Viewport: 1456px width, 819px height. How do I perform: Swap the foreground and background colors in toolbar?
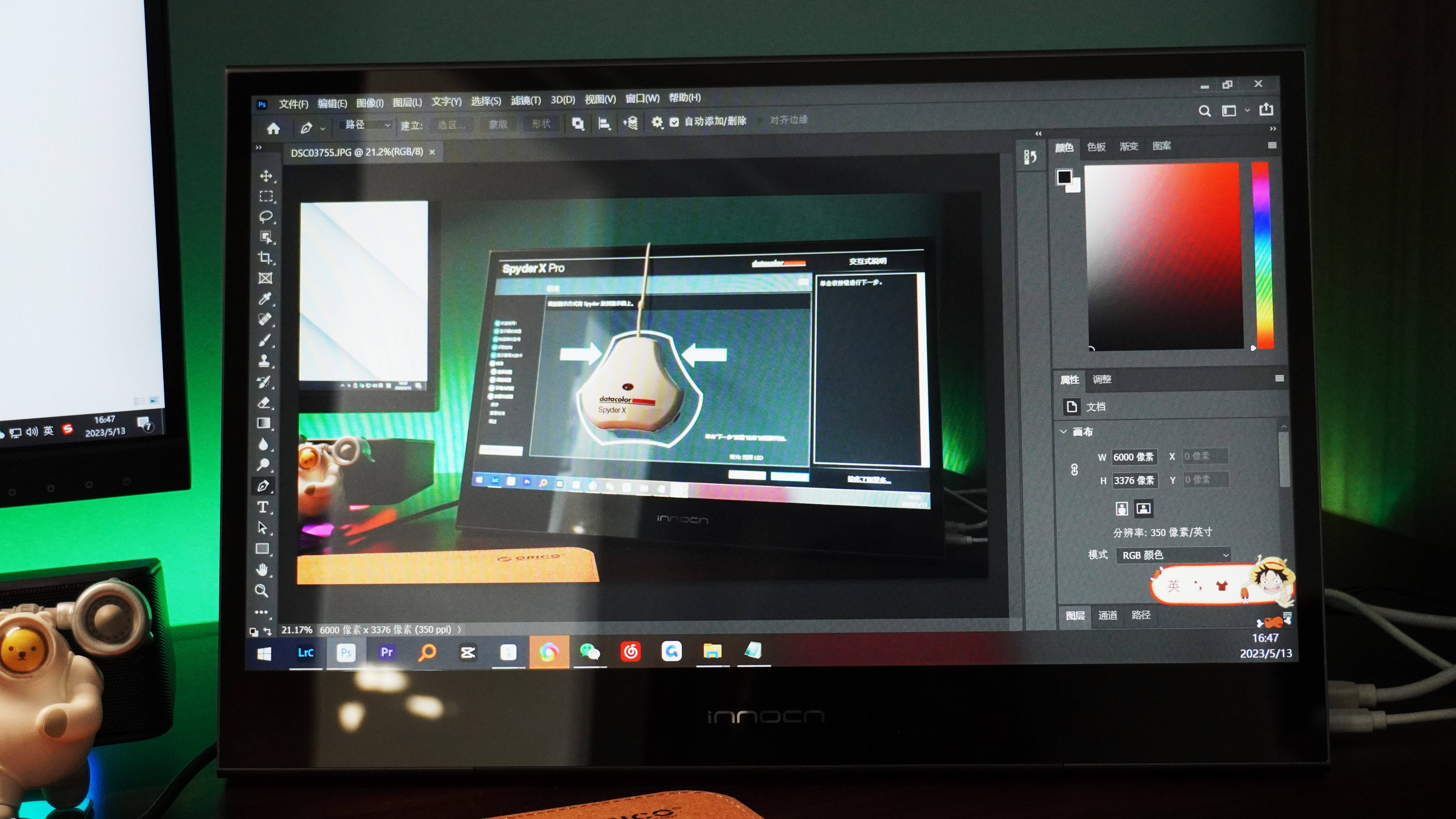pos(267,631)
